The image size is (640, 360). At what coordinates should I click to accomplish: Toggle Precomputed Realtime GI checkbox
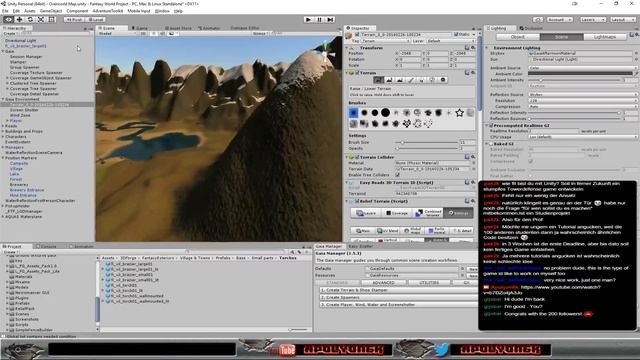491,126
